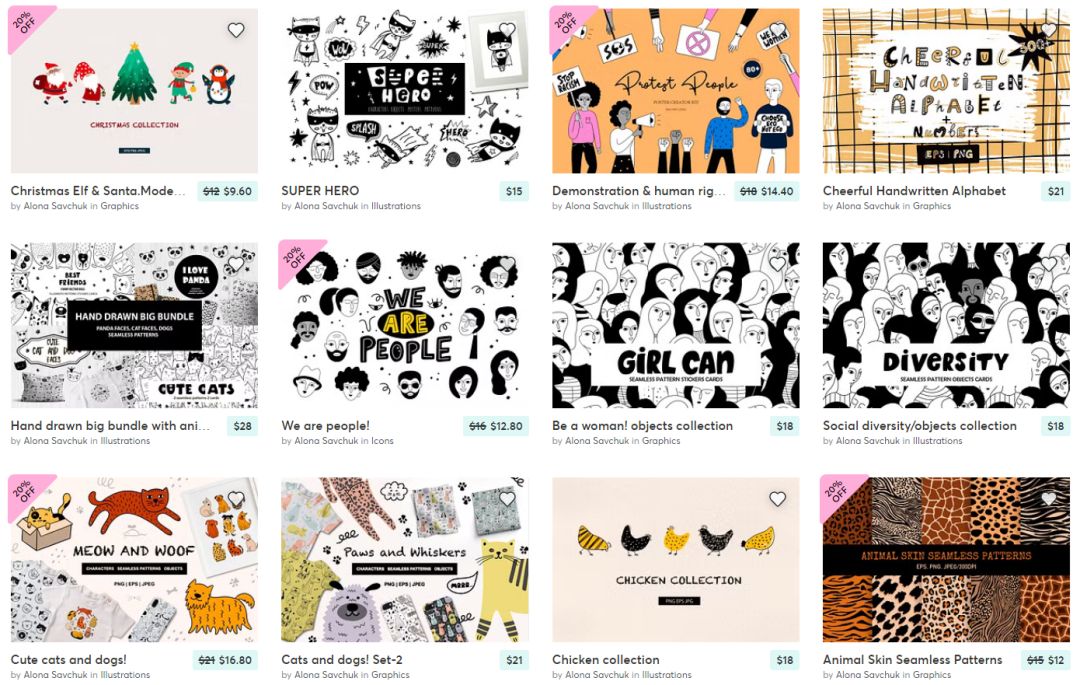Like the Social diversity objects collection
The height and width of the screenshot is (685, 1080).
[1048, 264]
